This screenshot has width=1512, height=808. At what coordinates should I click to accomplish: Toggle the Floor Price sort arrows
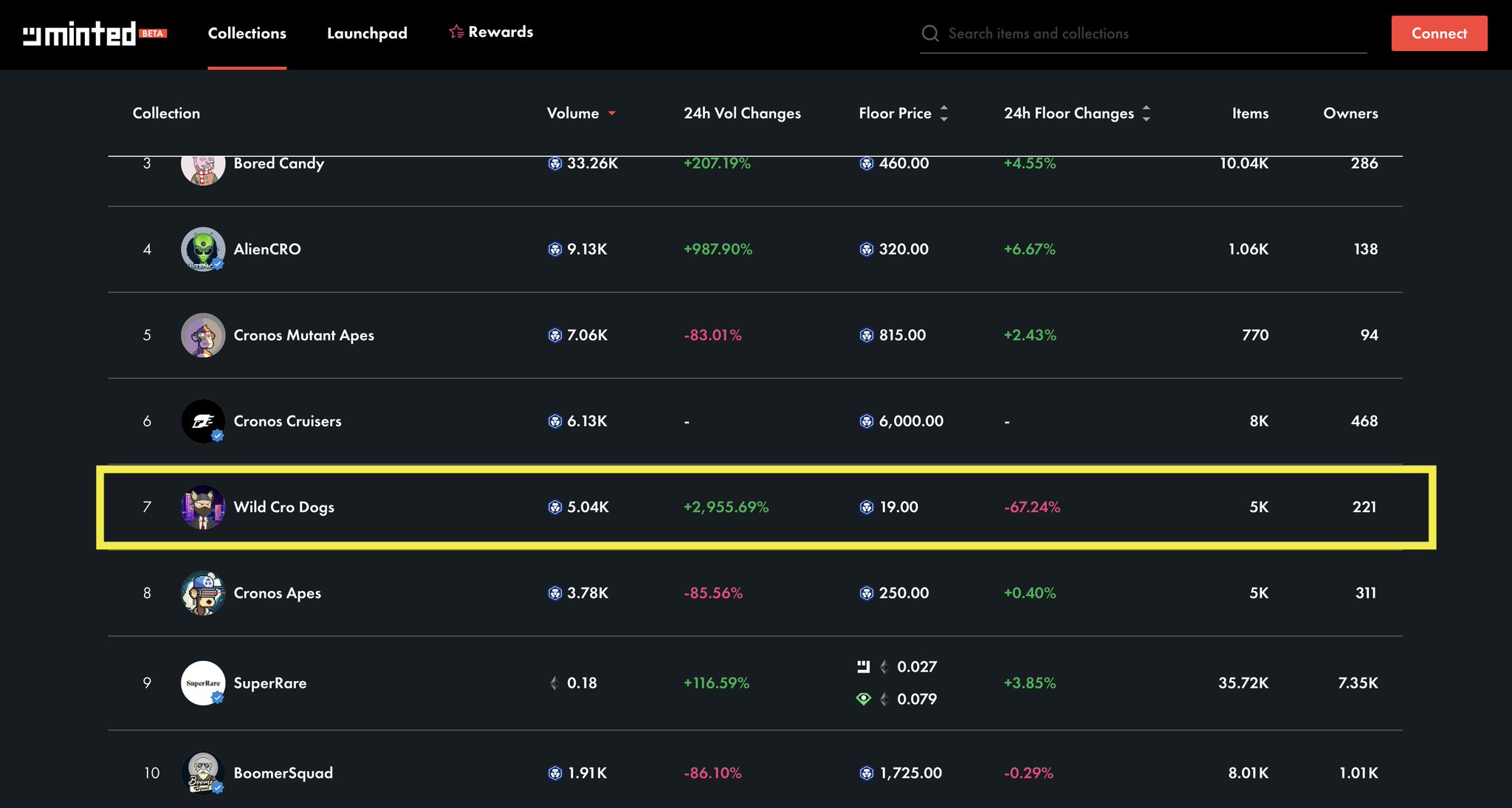pos(944,114)
